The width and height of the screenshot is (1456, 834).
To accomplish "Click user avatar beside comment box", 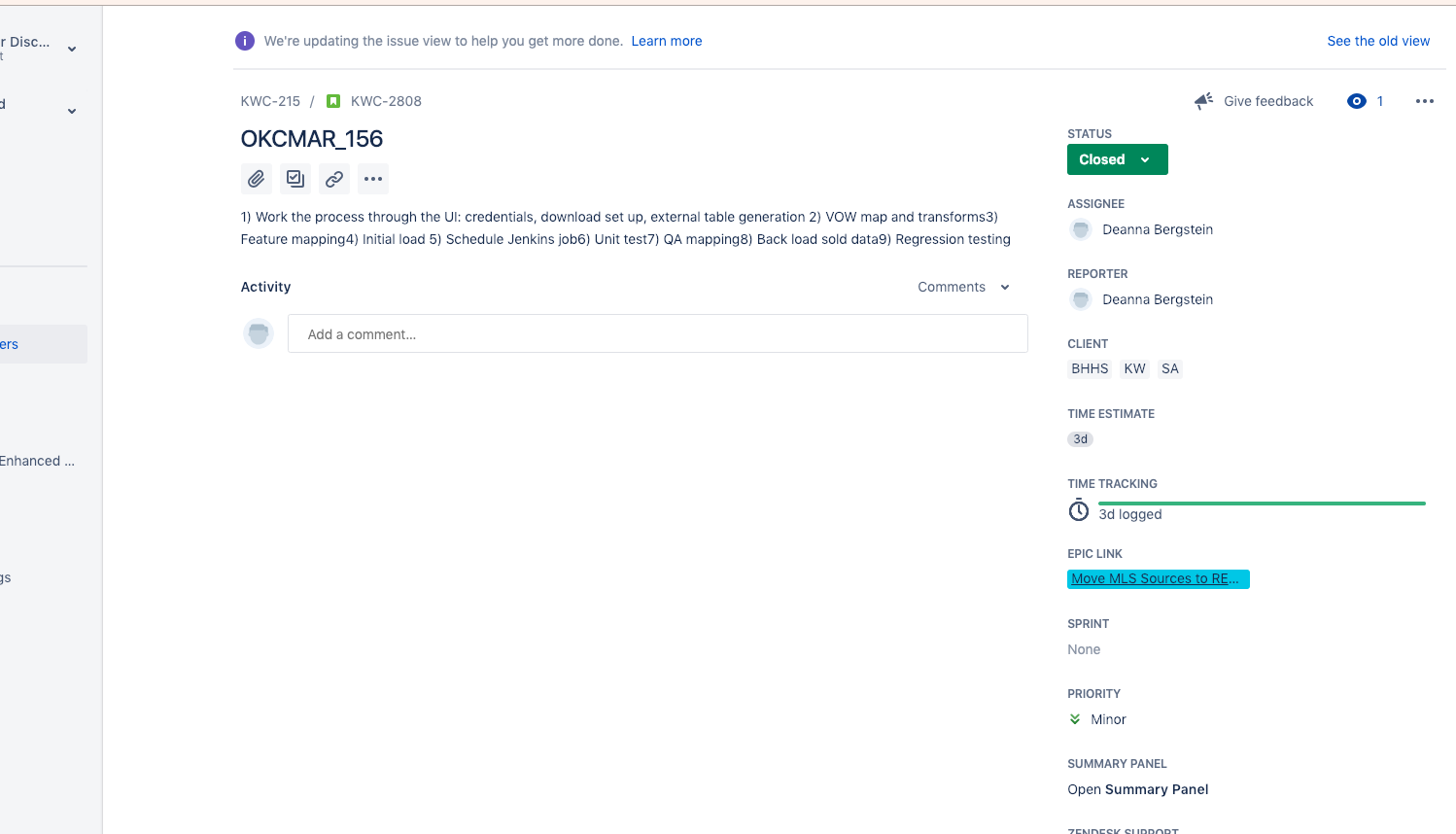I will (x=259, y=333).
